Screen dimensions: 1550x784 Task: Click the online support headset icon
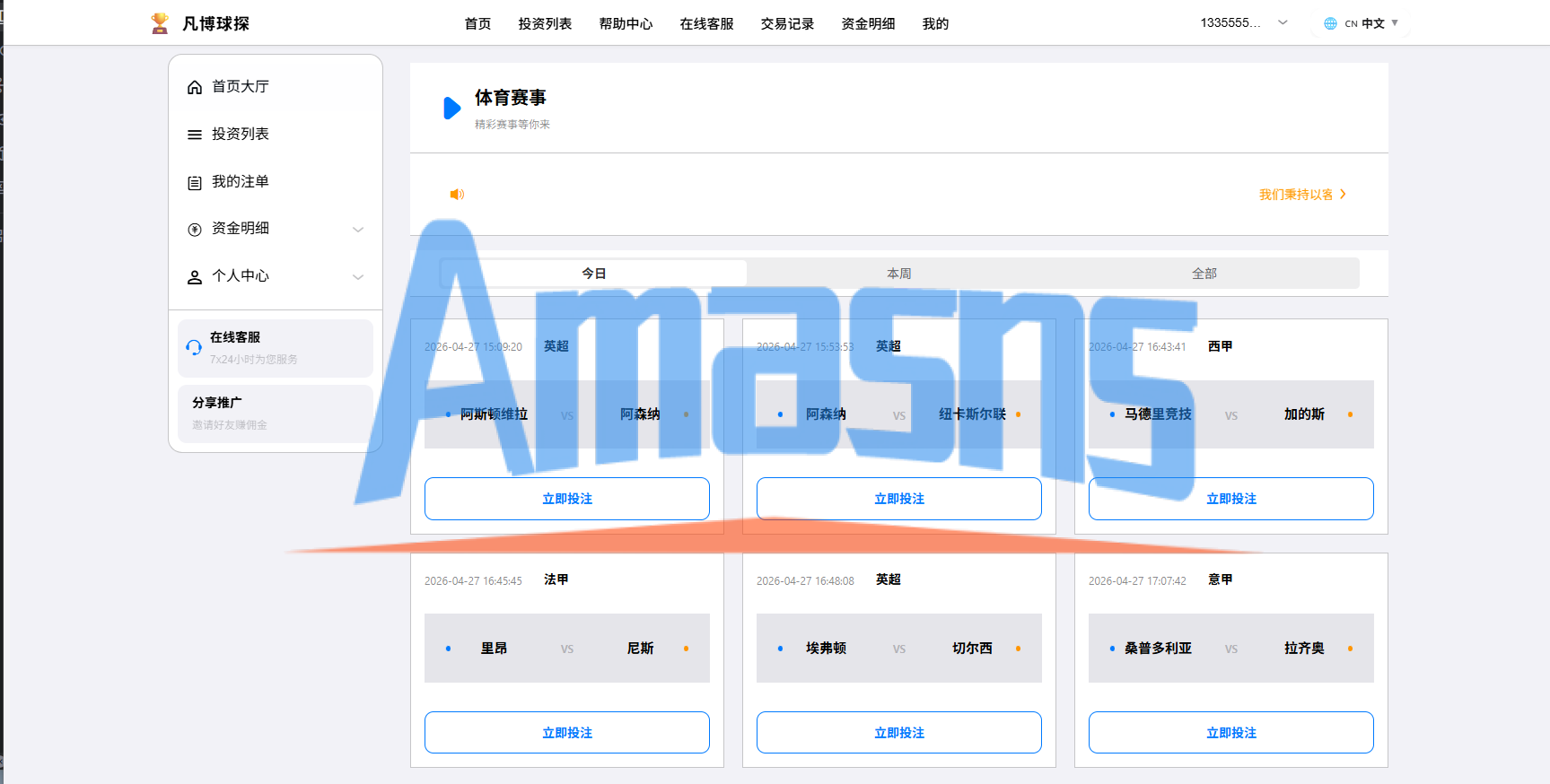pyautogui.click(x=194, y=347)
